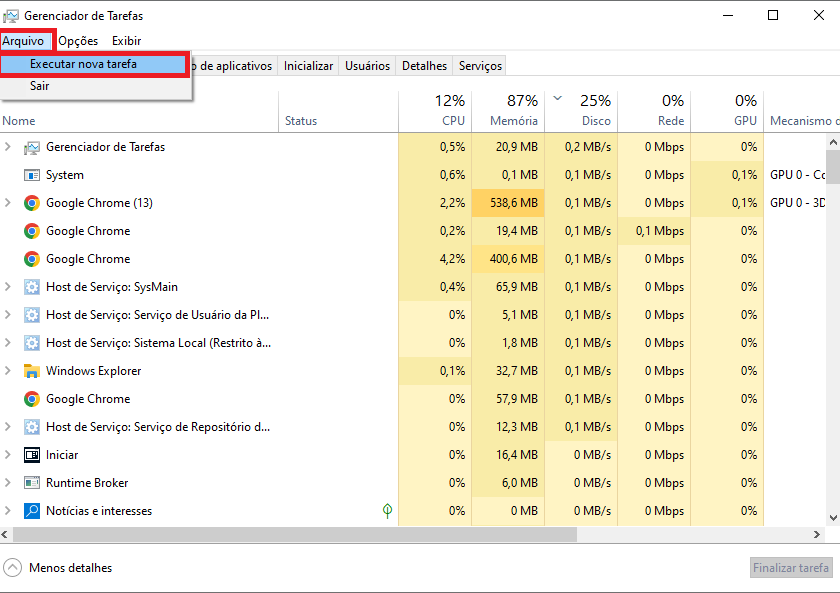This screenshot has width=840, height=593.
Task: Click the 20,9 MB memory cell
Action: point(508,147)
